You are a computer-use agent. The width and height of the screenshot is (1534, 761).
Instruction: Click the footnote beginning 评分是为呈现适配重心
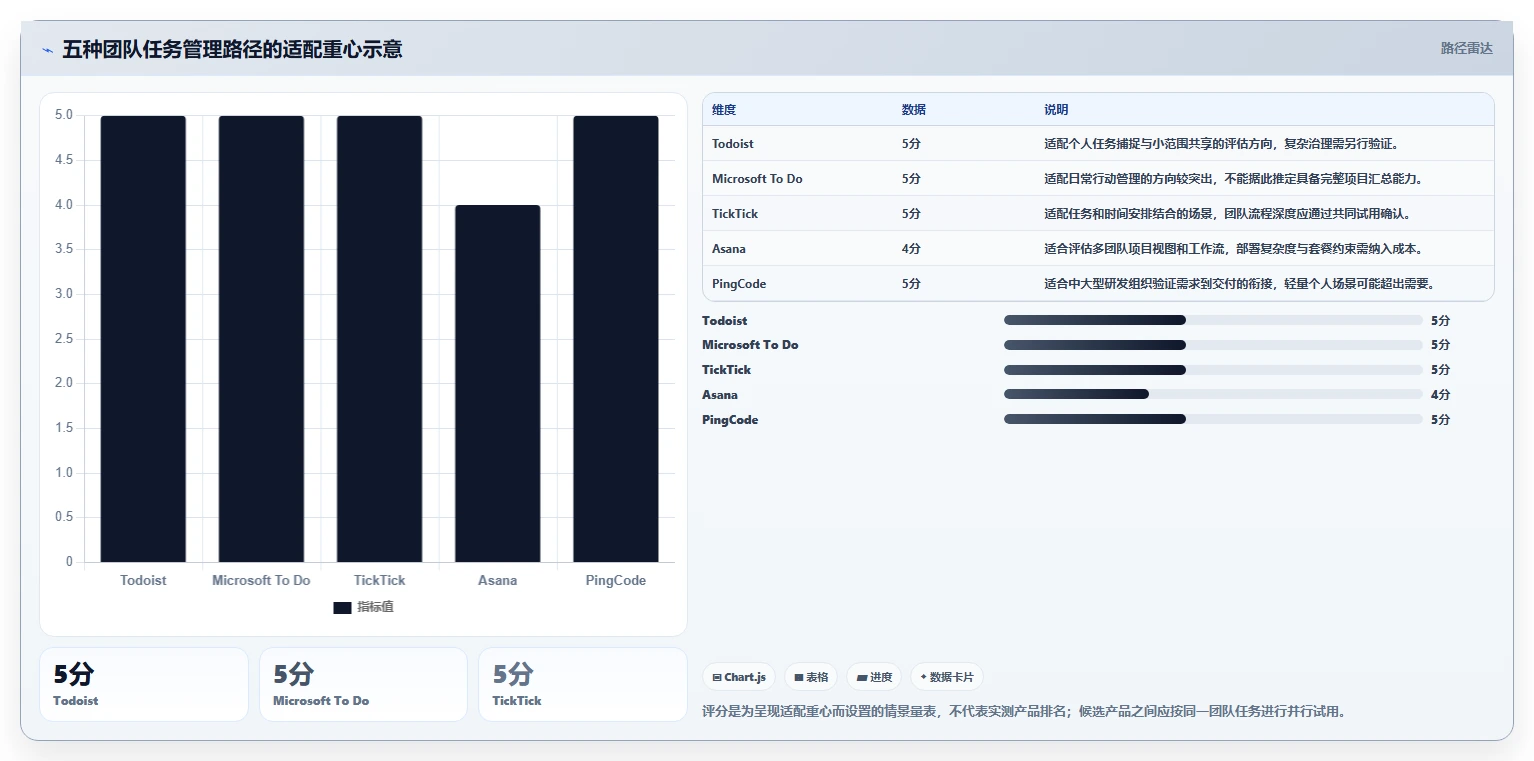1025,712
